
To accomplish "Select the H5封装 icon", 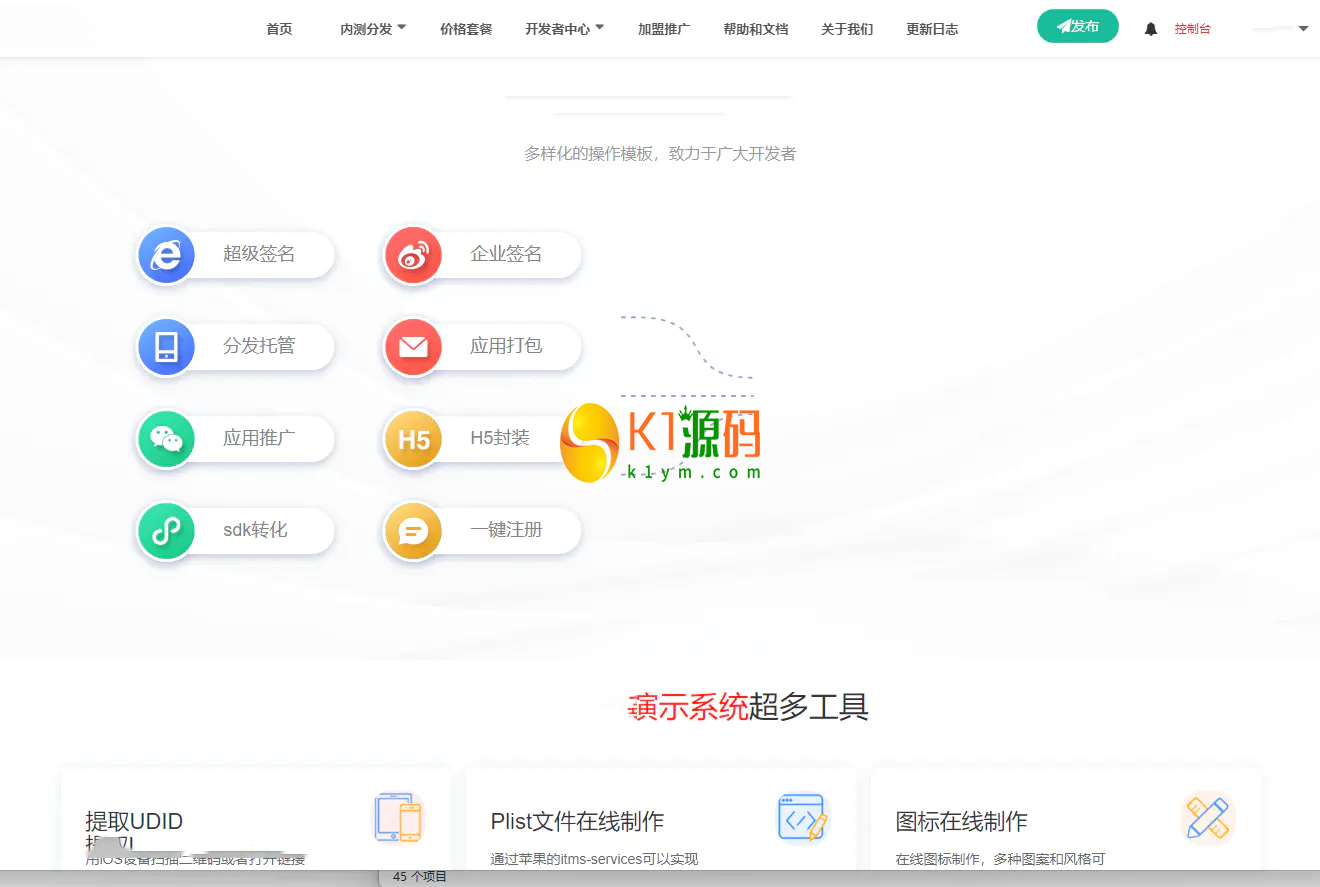I will click(413, 439).
